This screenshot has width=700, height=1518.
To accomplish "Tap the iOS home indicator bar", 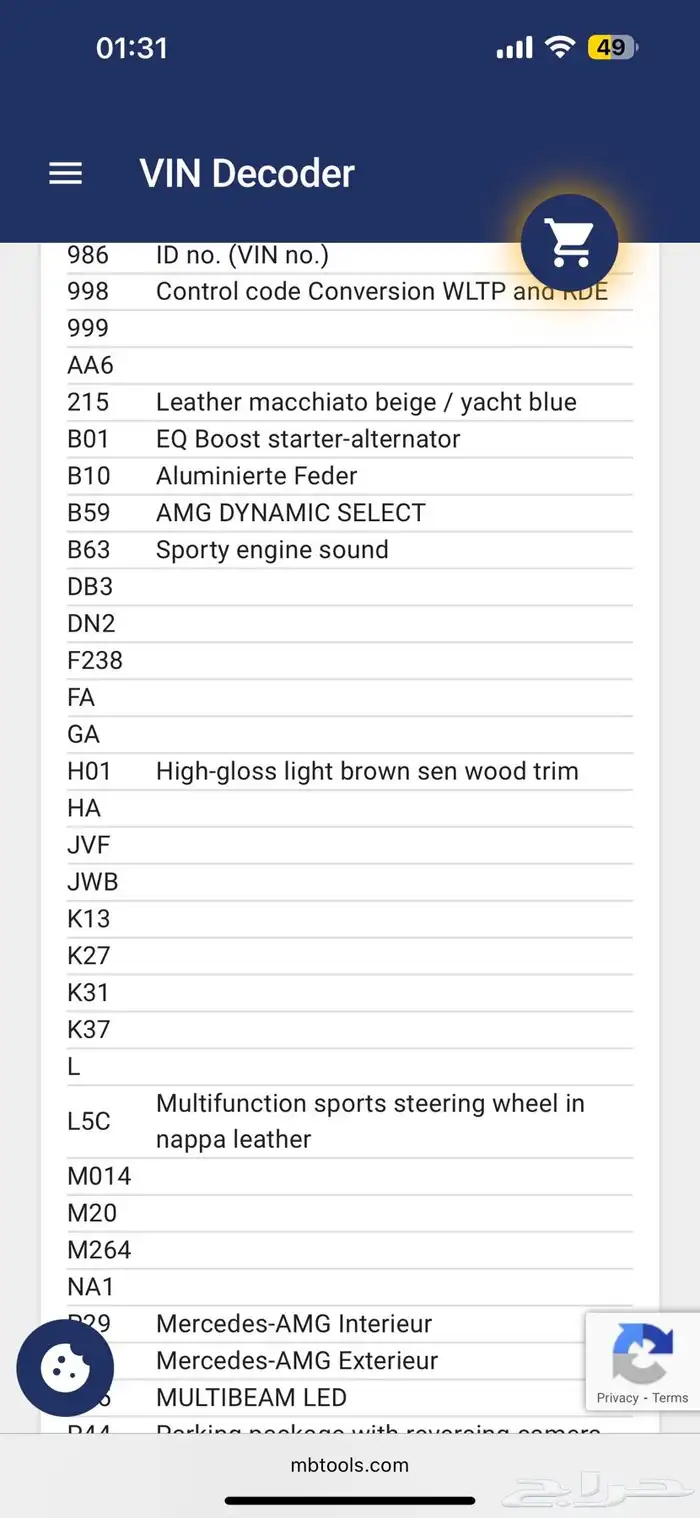I will click(350, 1500).
